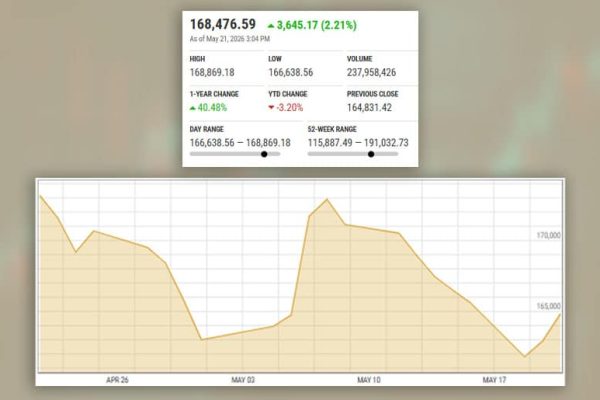The width and height of the screenshot is (600, 400).
Task: Click the index value 168,476.59
Action: coord(223,24)
